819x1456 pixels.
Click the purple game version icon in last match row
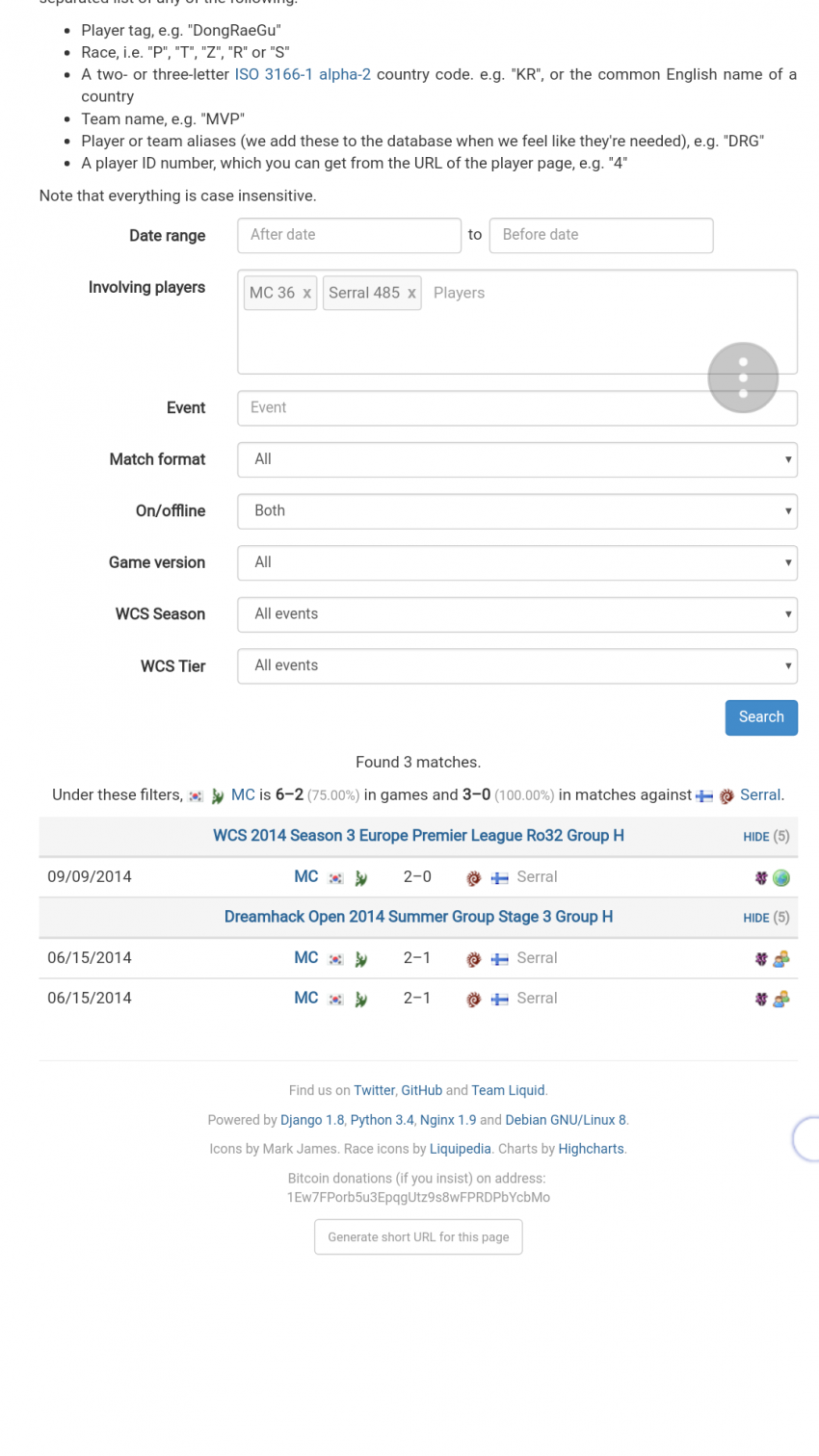(x=761, y=1000)
